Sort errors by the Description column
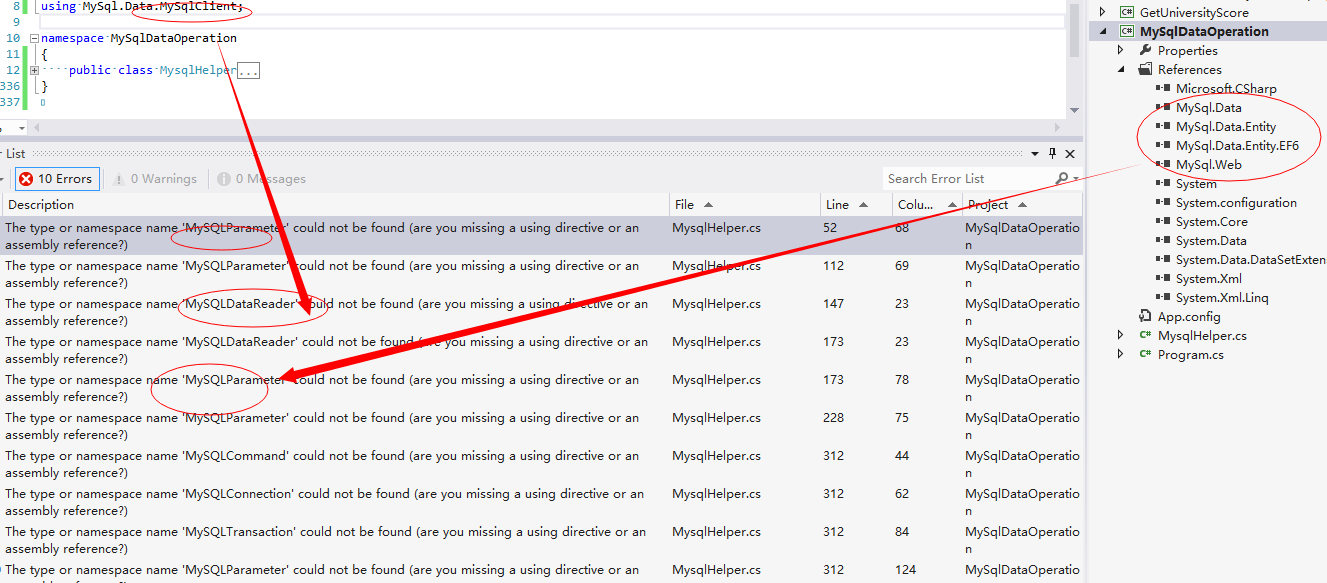The width and height of the screenshot is (1327, 583). (335, 204)
